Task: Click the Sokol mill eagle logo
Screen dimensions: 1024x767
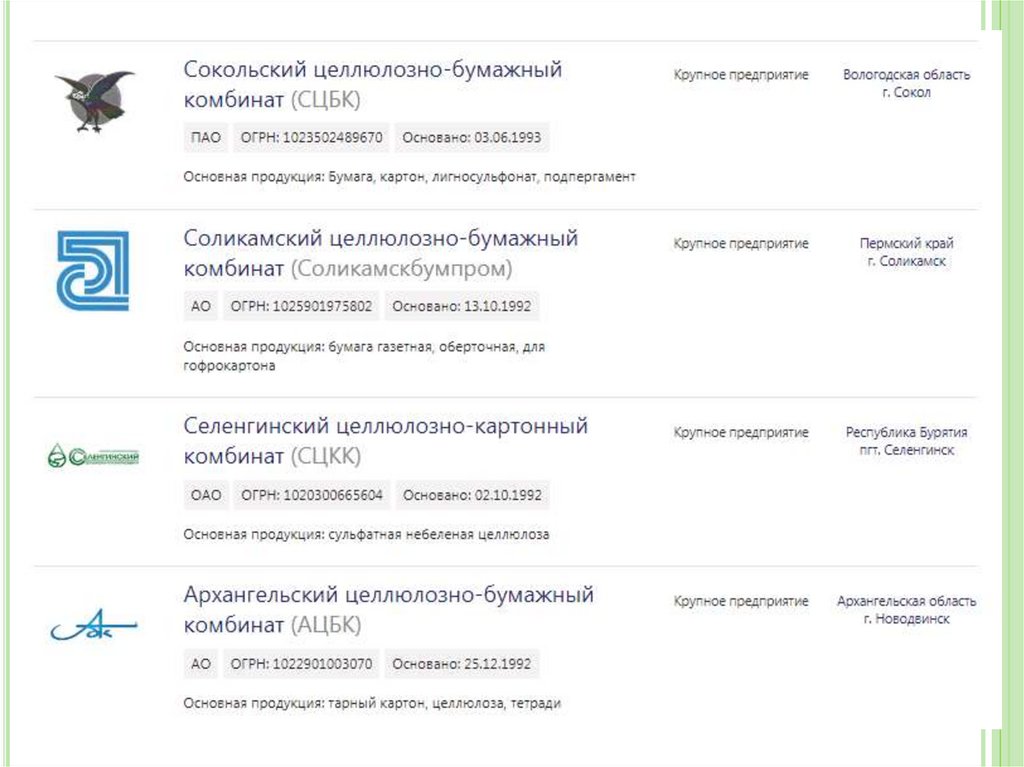Action: (94, 101)
